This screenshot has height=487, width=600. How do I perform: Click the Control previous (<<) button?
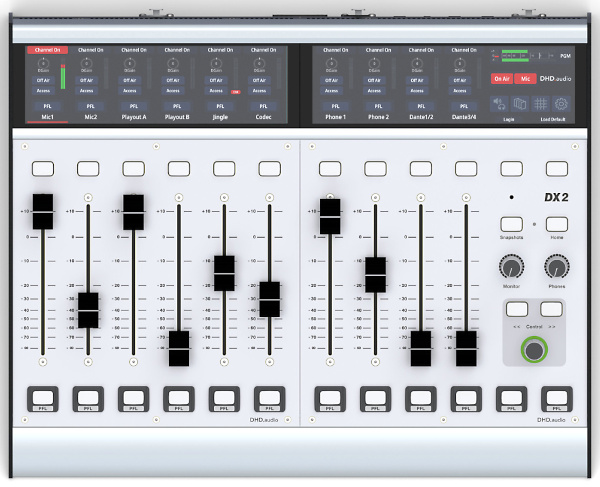tap(517, 309)
